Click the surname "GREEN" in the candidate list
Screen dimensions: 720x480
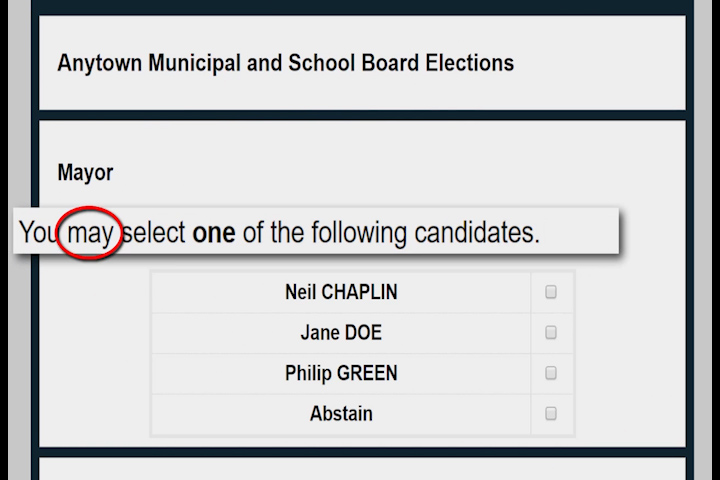coord(367,373)
